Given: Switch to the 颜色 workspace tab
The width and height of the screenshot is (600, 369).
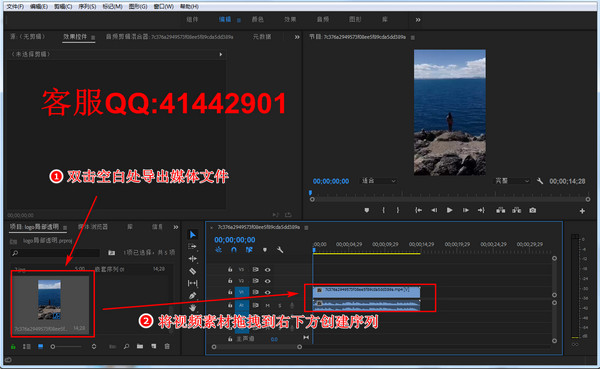Looking at the screenshot, I should click(x=258, y=20).
